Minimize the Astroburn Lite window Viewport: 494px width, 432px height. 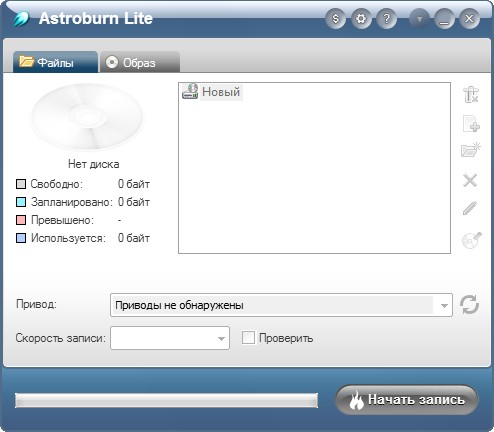[x=444, y=19]
